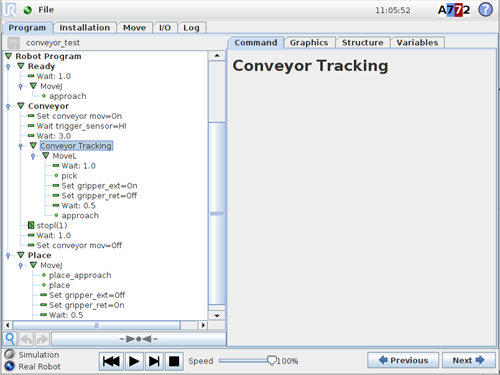The width and height of the screenshot is (500, 375).
Task: Start the program with the play button
Action: click(x=134, y=361)
